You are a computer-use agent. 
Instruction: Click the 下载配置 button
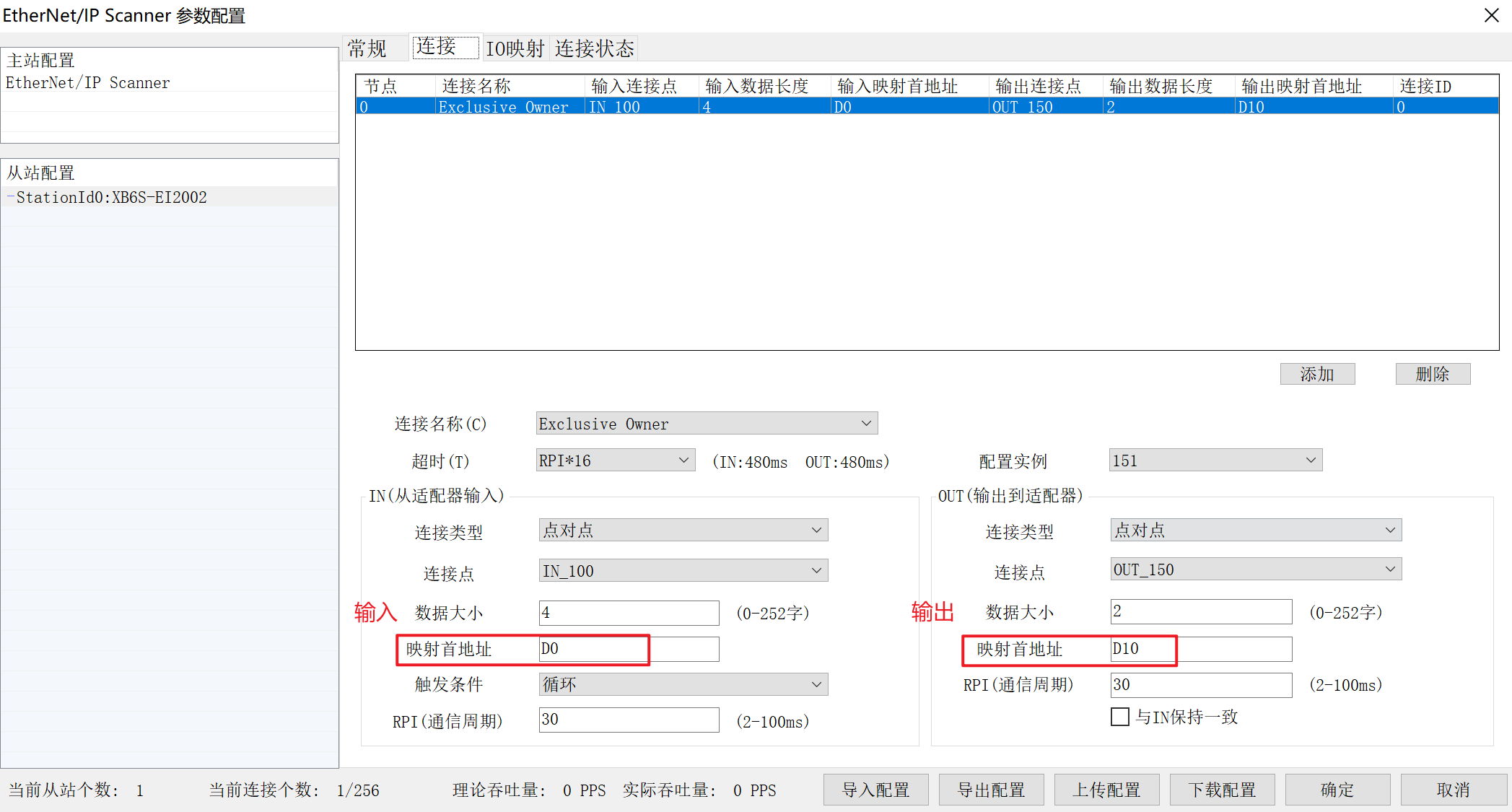tap(1222, 790)
